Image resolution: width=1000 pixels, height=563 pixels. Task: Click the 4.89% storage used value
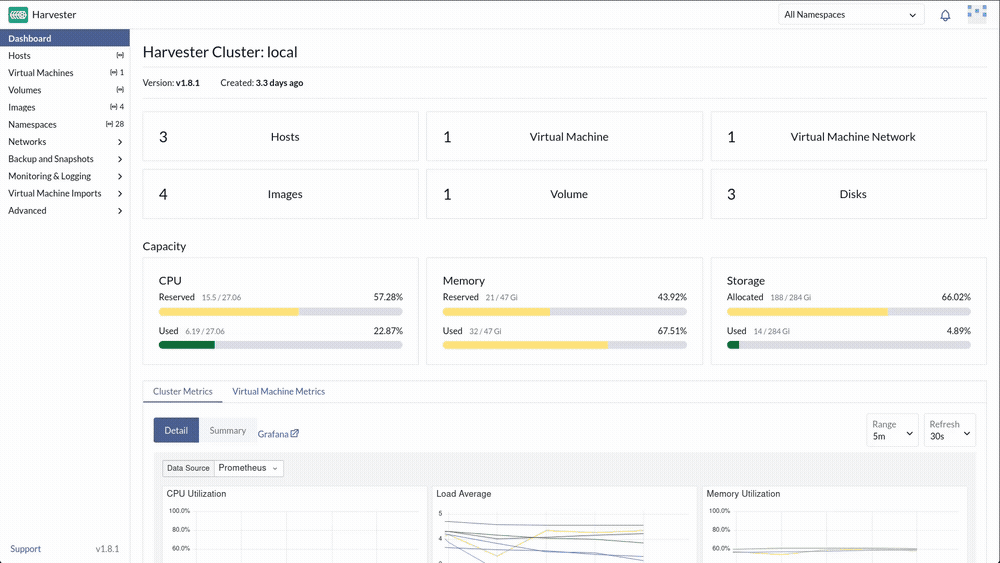(x=959, y=331)
